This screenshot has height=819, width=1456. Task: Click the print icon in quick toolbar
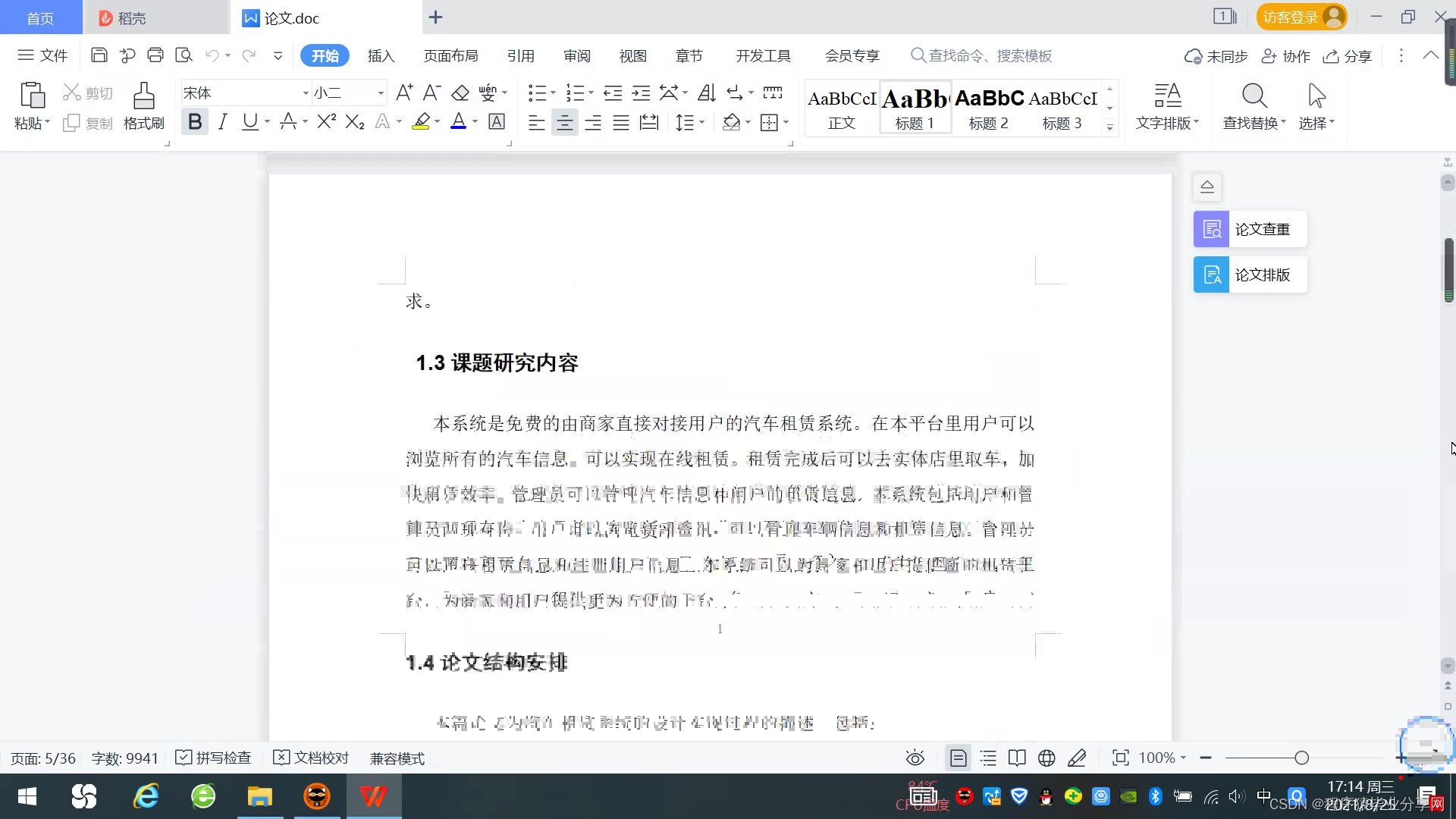click(x=155, y=55)
